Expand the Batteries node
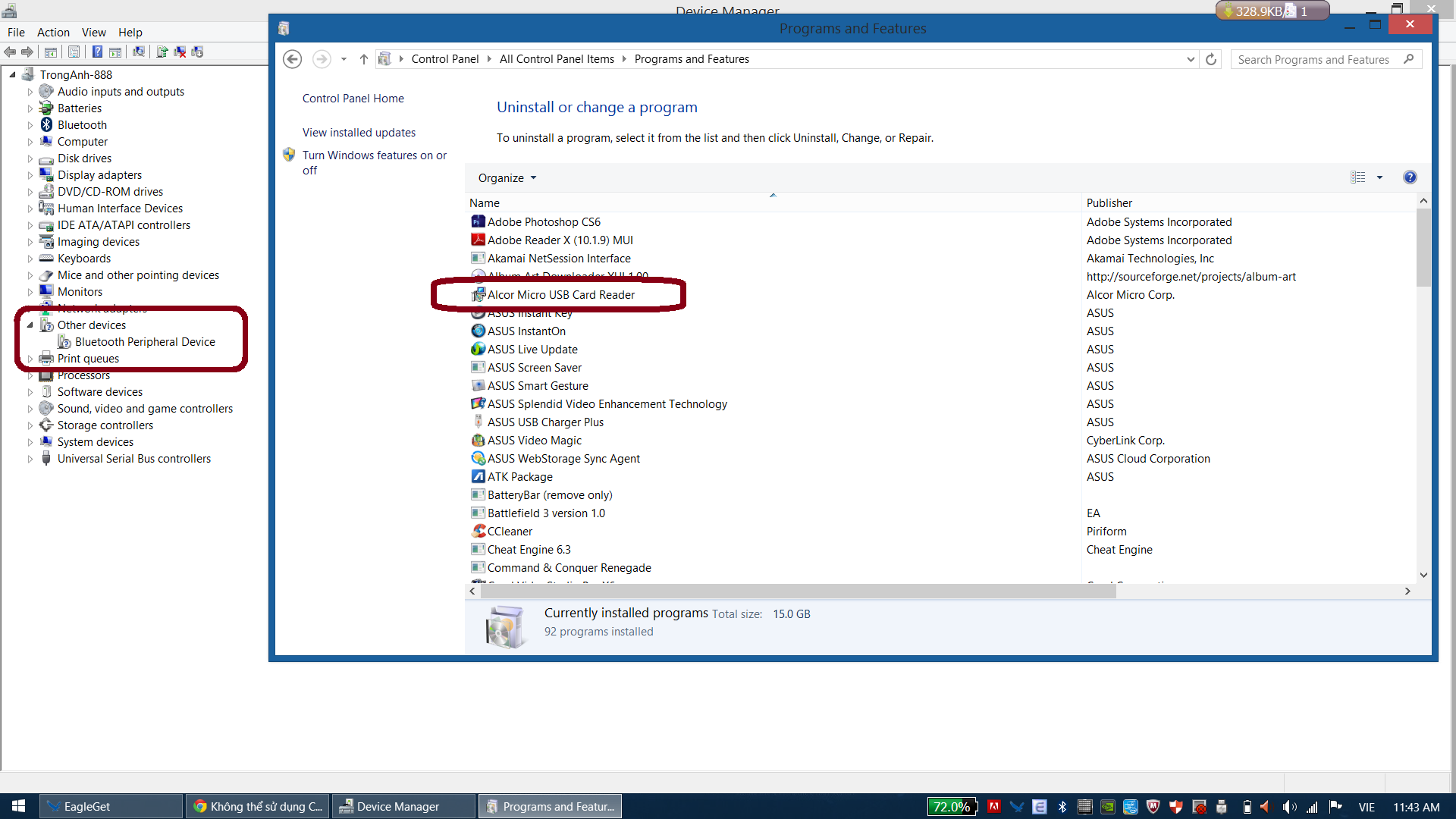Viewport: 1456px width, 819px height. click(x=30, y=108)
